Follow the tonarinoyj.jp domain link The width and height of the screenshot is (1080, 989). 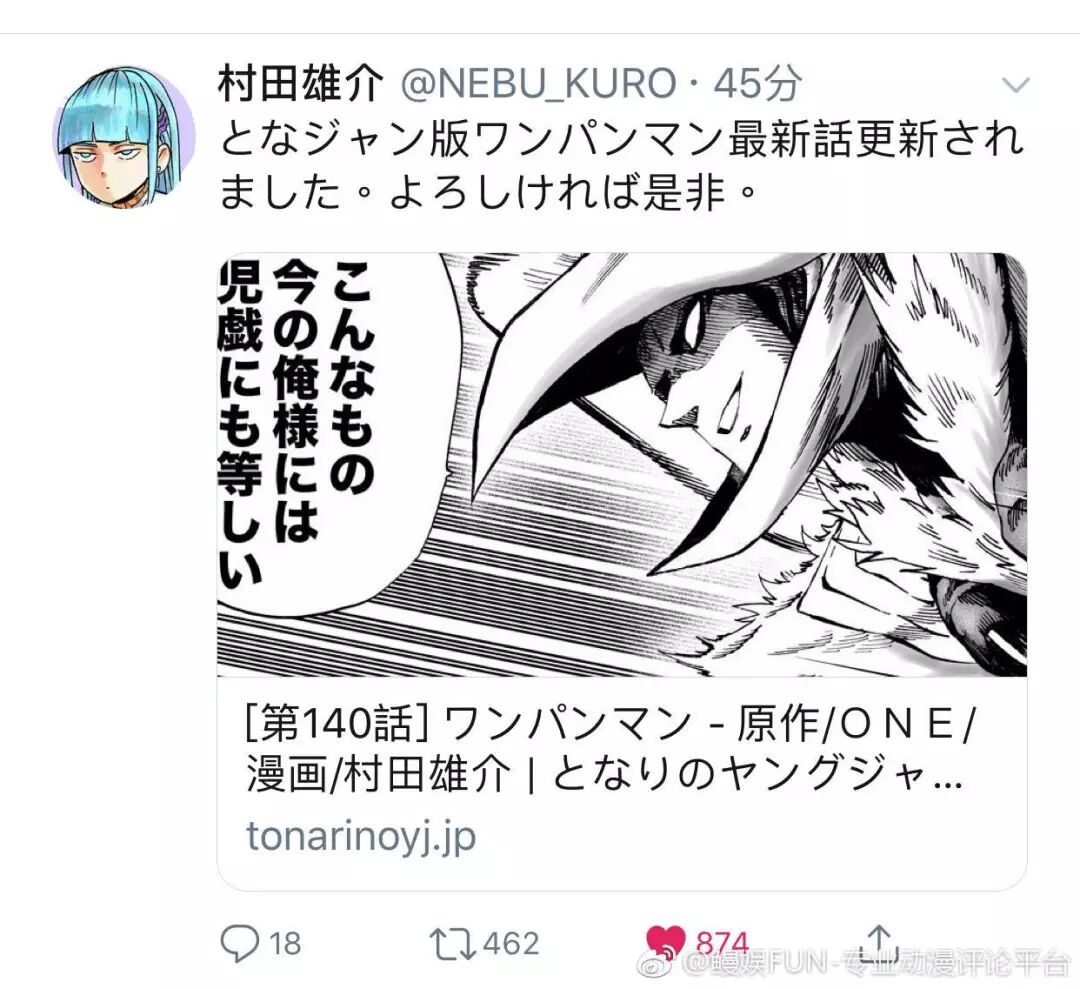click(x=361, y=836)
